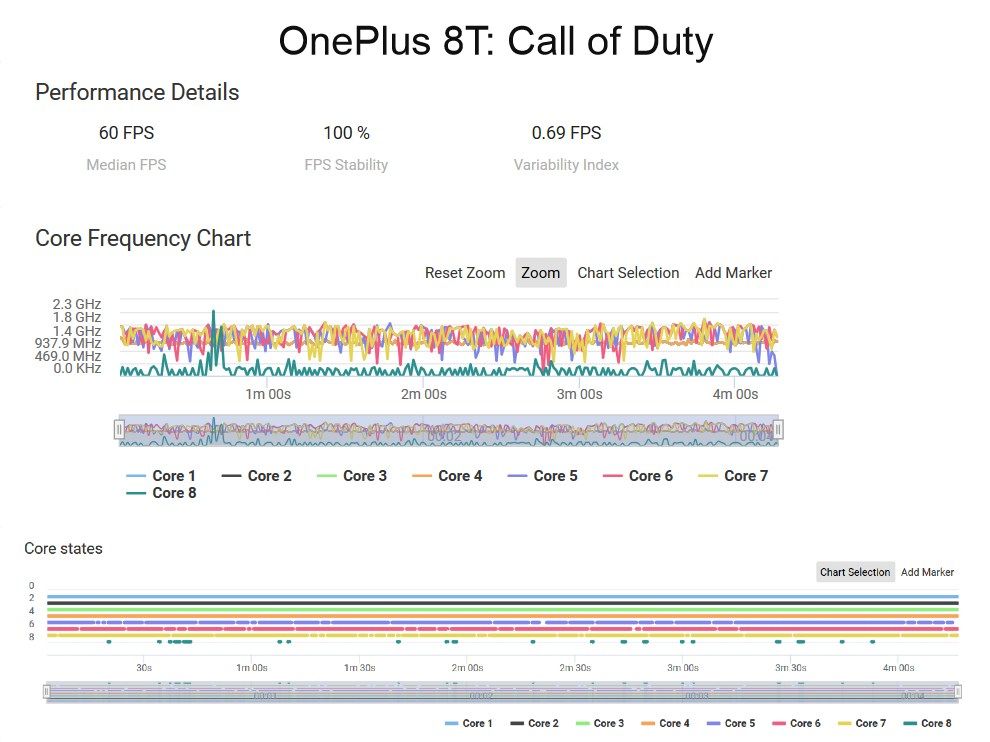Hide Core 7 in frequency chart legend
Image resolution: width=990 pixels, height=742 pixels.
tap(733, 476)
